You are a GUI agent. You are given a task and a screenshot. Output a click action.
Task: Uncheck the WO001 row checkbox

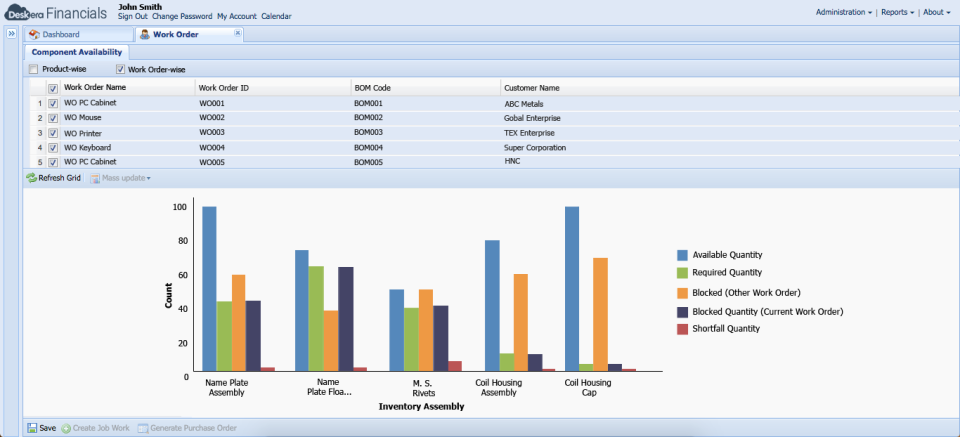53,103
